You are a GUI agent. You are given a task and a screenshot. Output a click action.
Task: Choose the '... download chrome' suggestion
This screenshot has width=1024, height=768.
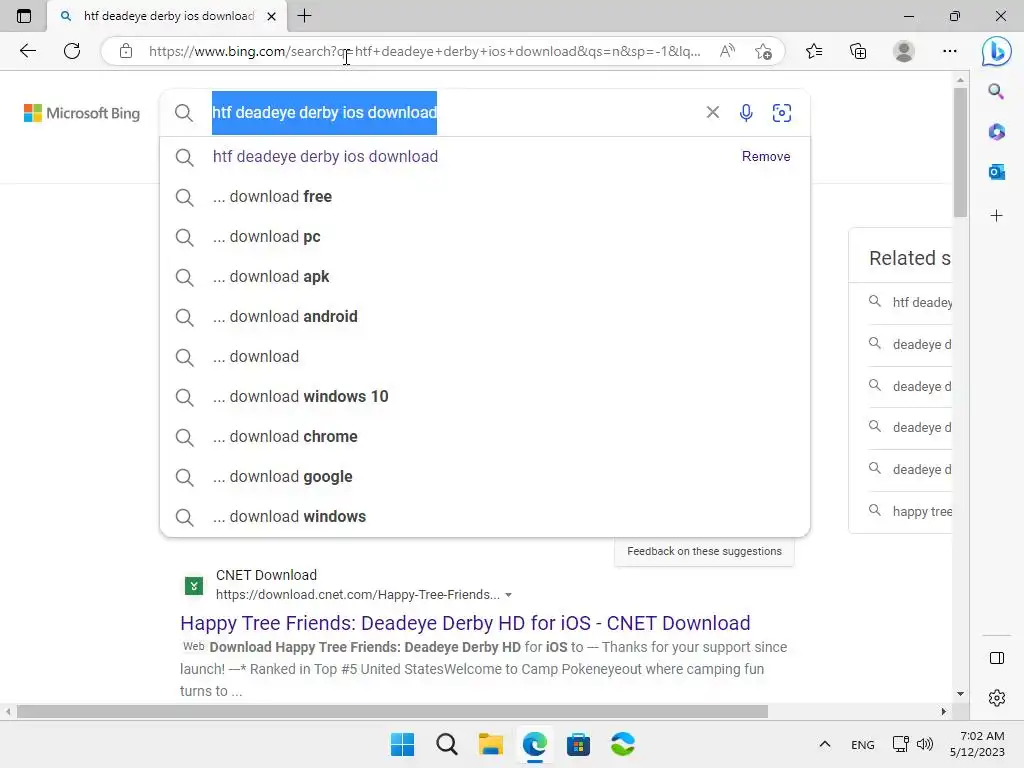[485, 436]
